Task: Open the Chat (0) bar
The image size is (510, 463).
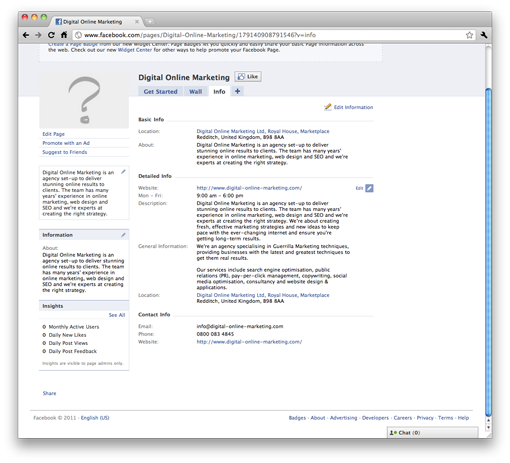Action: [x=432, y=433]
